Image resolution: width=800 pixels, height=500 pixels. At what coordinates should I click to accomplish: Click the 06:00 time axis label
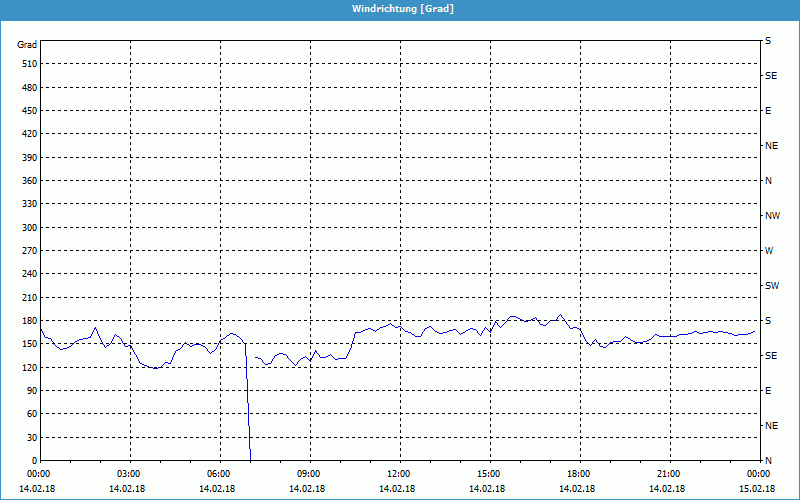coord(219,474)
